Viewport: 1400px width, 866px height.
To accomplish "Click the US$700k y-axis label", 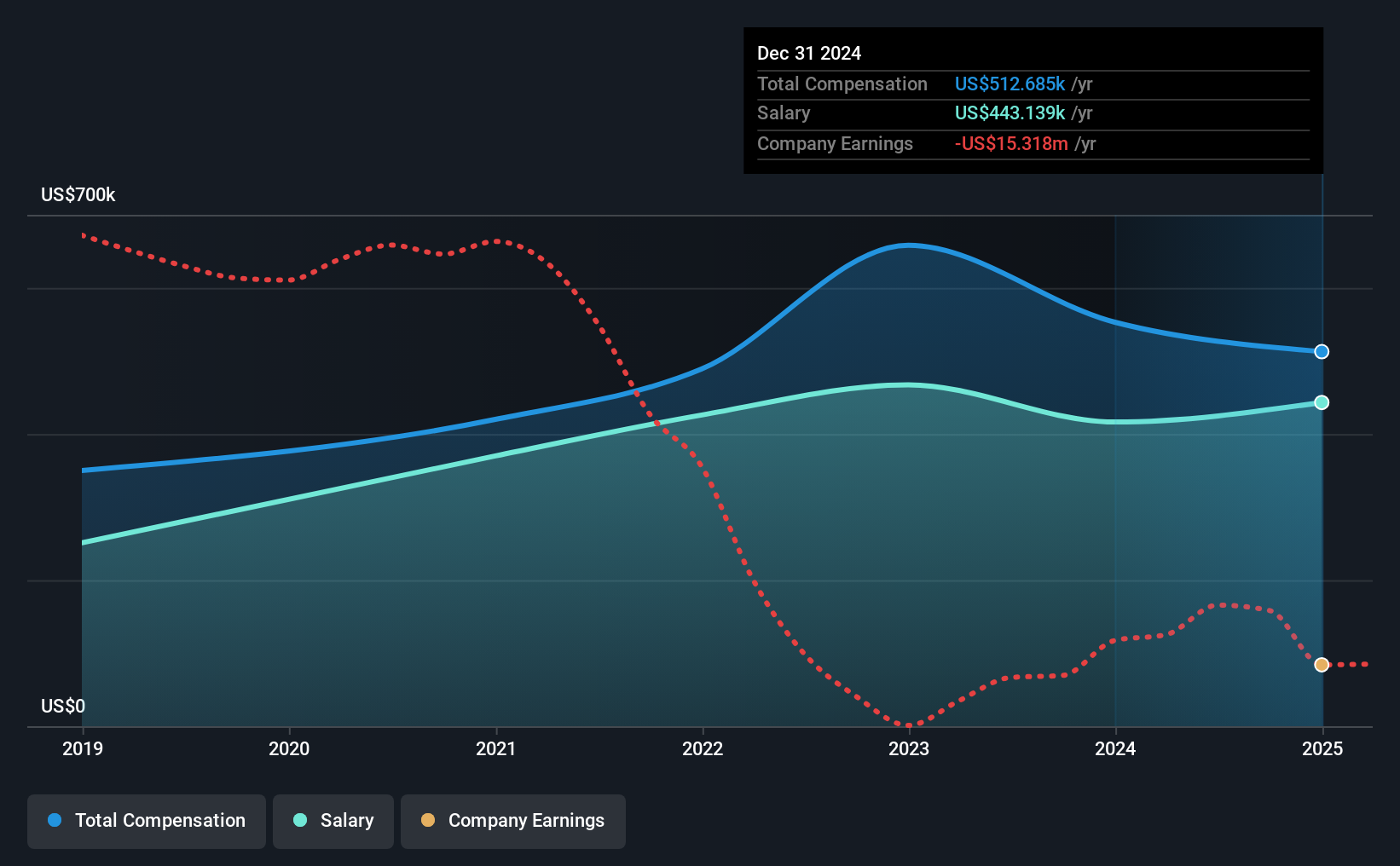I will 78,195.
